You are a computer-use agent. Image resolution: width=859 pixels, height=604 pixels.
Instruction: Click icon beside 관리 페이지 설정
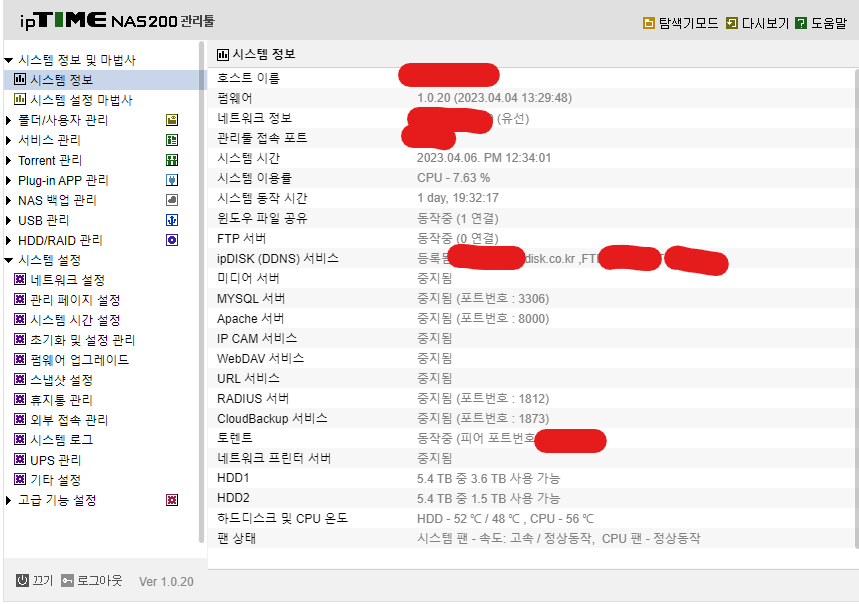point(20,300)
